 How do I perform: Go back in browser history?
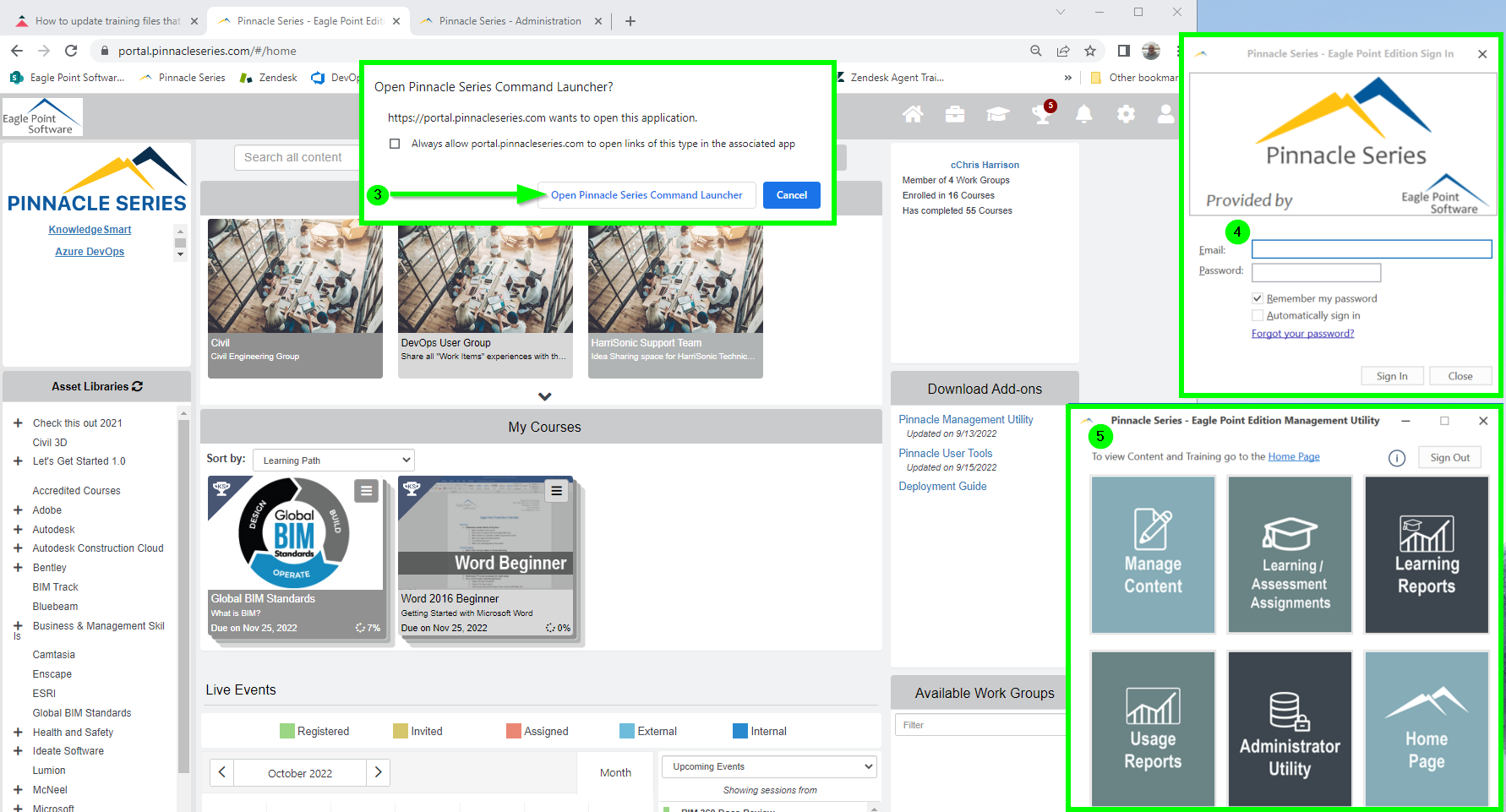(17, 51)
